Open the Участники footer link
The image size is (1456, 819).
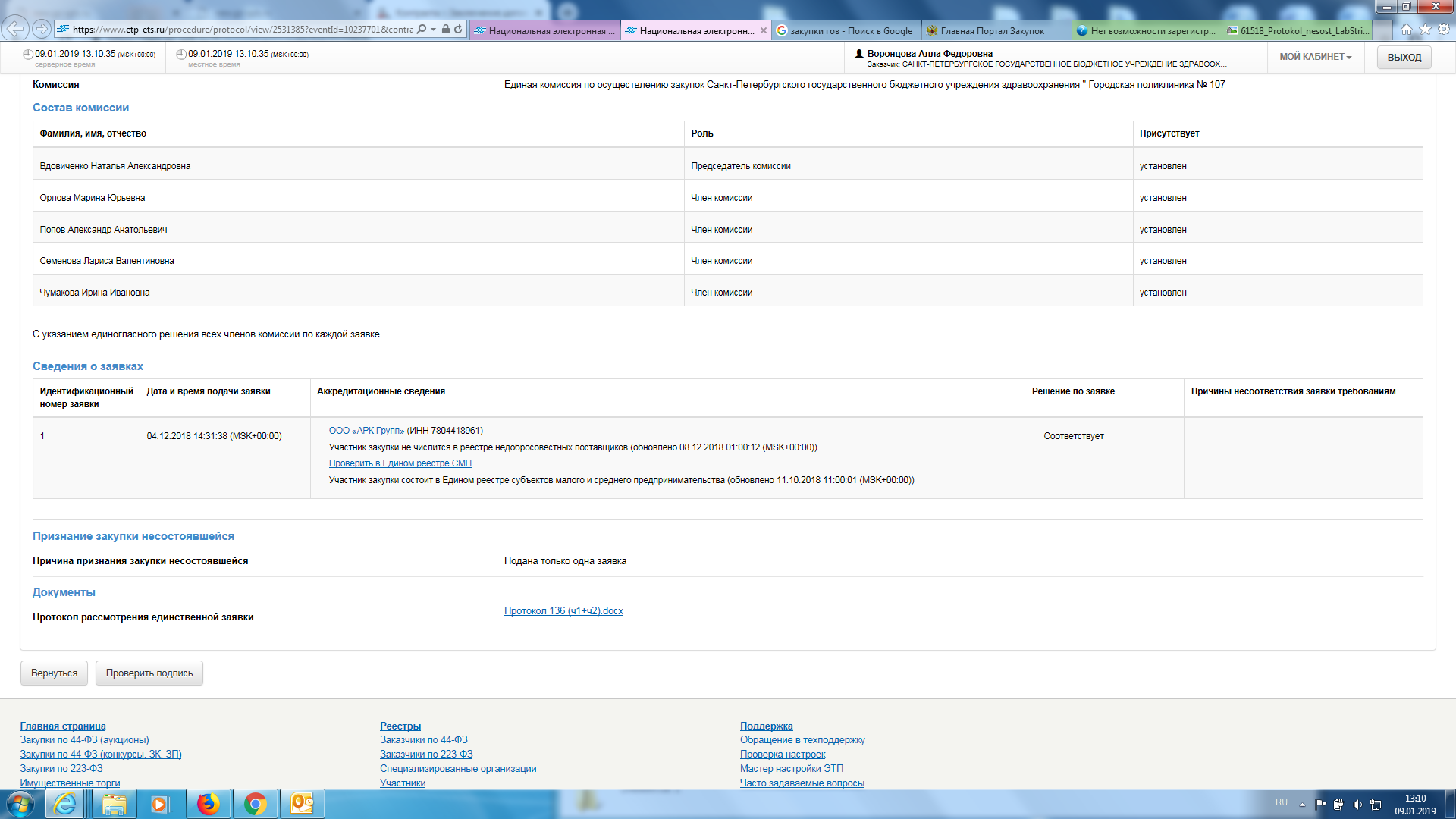pos(403,783)
